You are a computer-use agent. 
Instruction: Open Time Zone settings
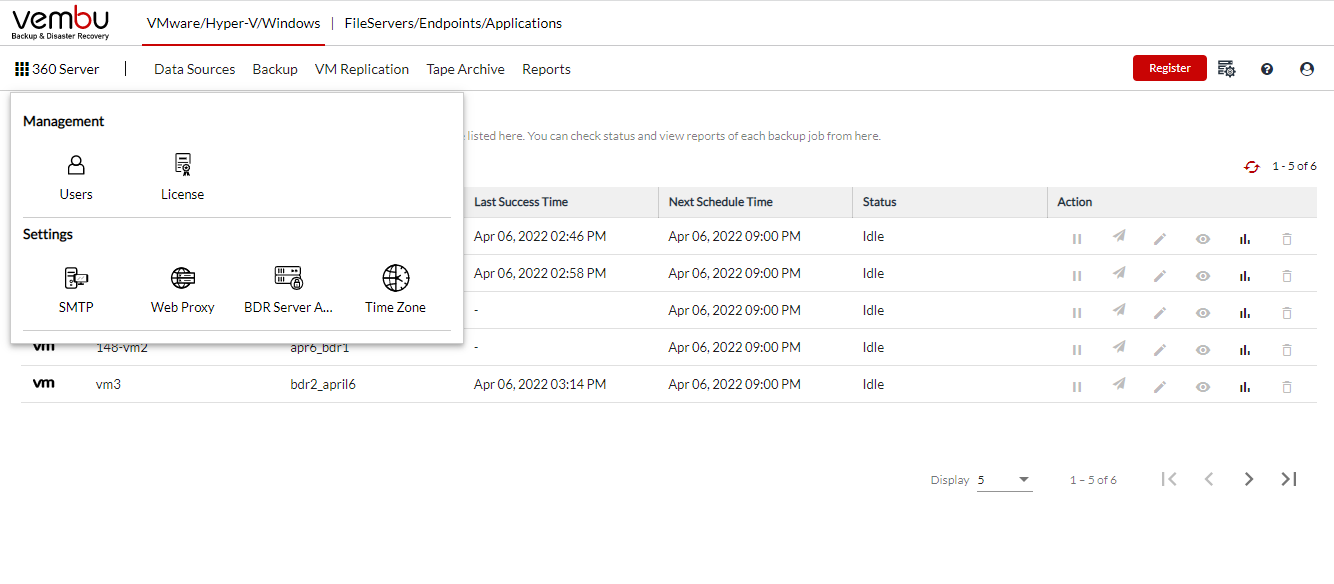point(396,278)
